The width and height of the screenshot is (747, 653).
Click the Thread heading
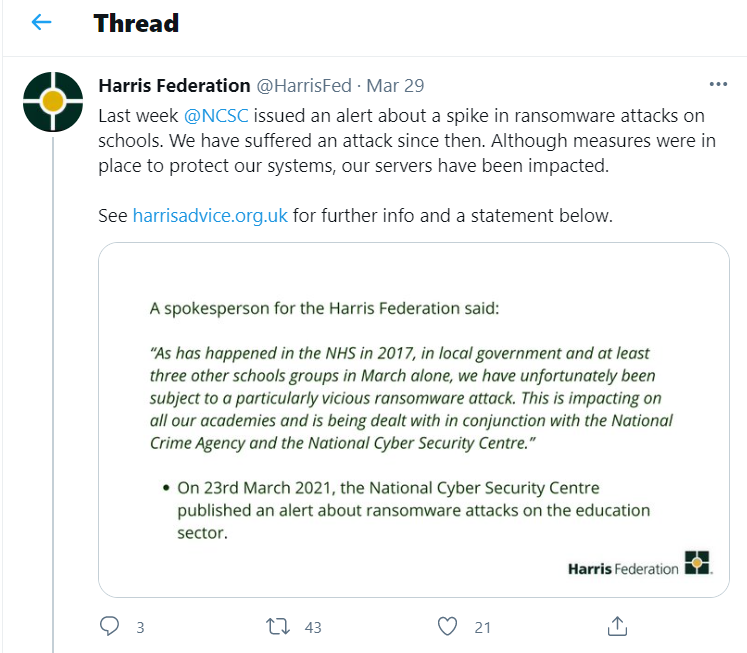point(136,23)
